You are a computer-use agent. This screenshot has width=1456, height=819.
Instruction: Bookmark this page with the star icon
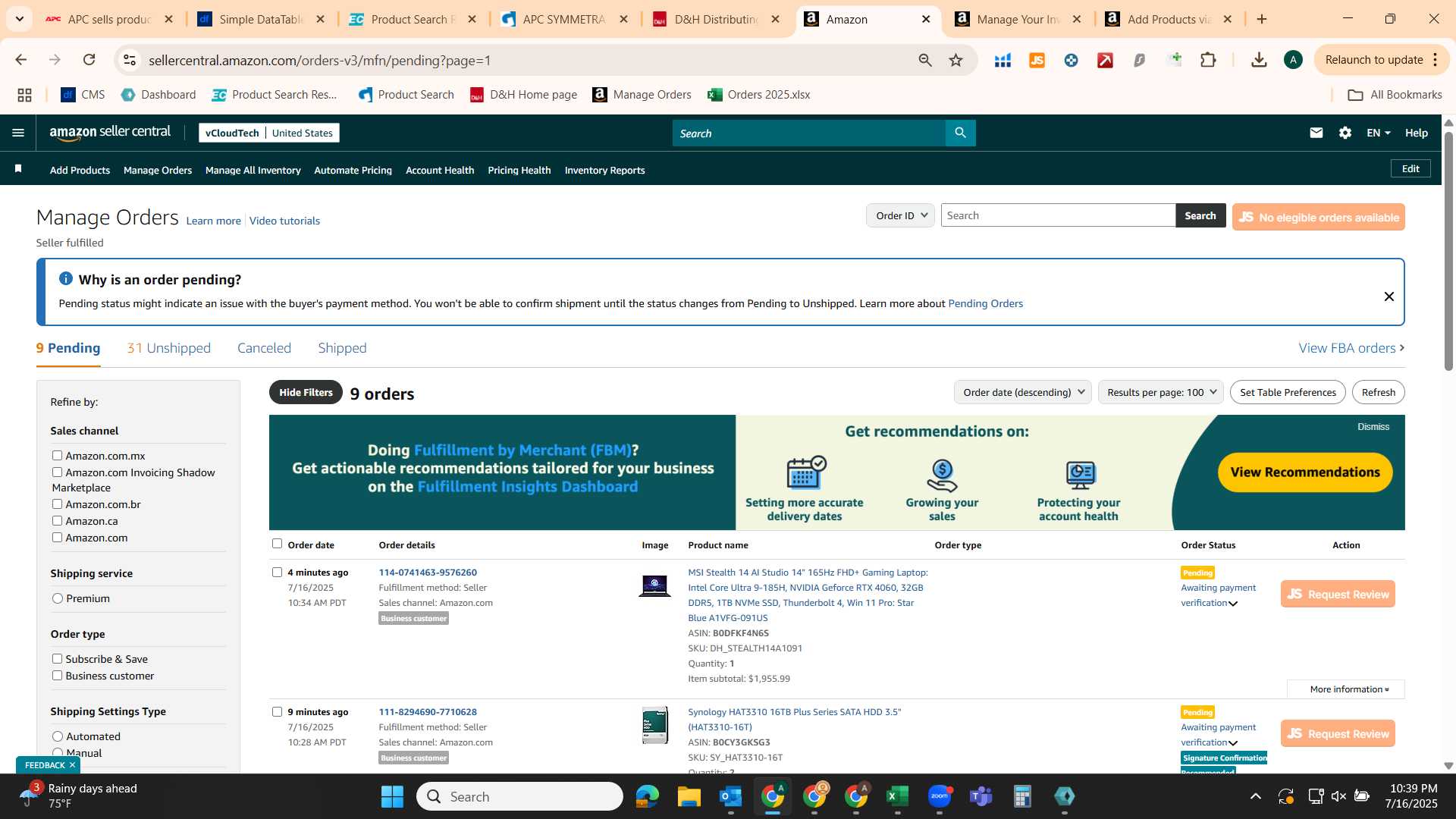pos(955,60)
